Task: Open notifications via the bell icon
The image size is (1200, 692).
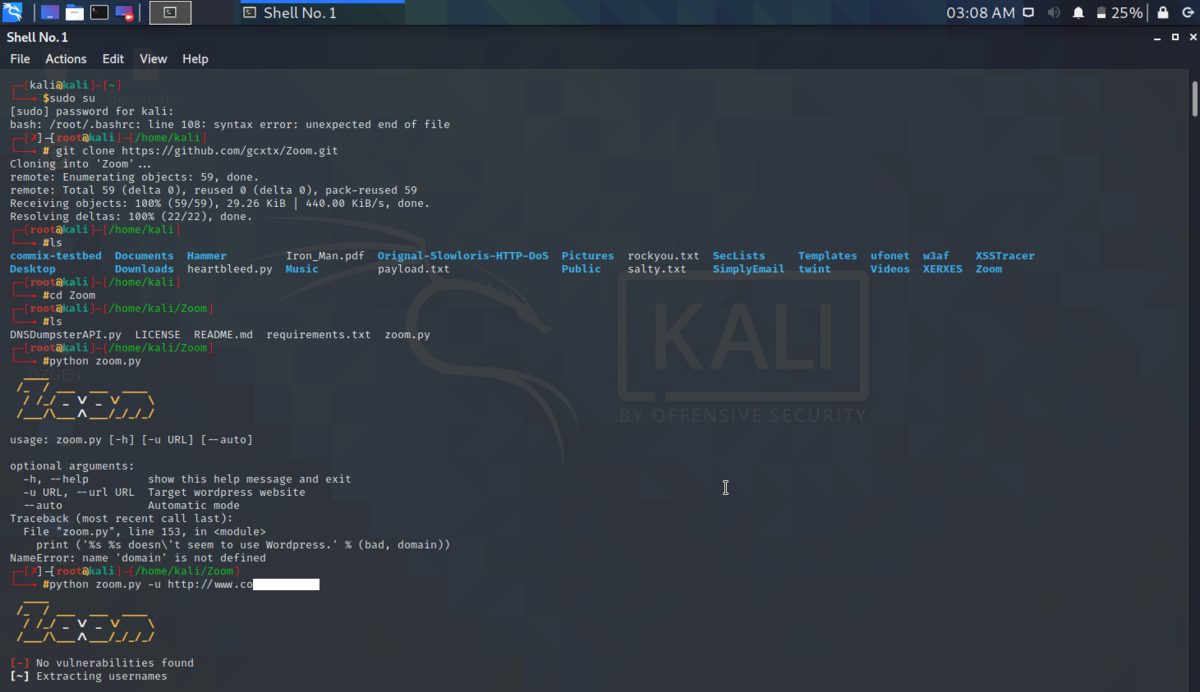Action: click(1079, 13)
